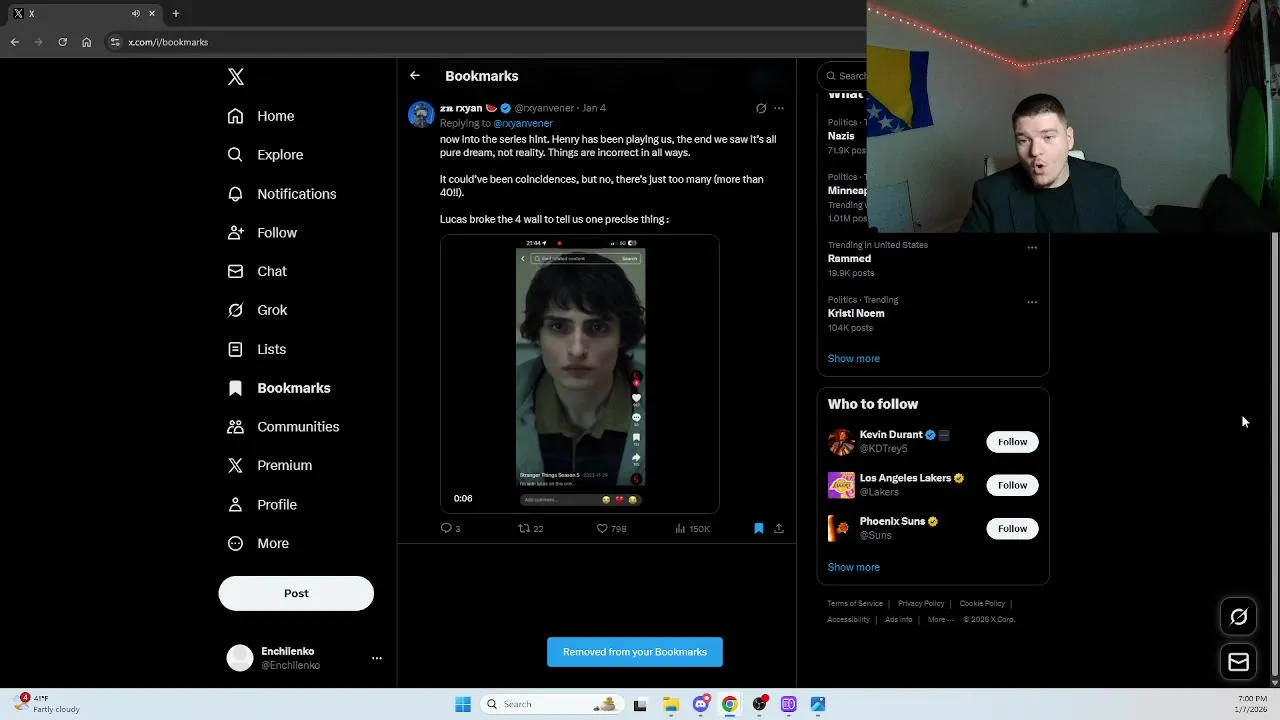This screenshot has height=720, width=1280.
Task: Open Notifications bell icon
Action: pos(235,194)
